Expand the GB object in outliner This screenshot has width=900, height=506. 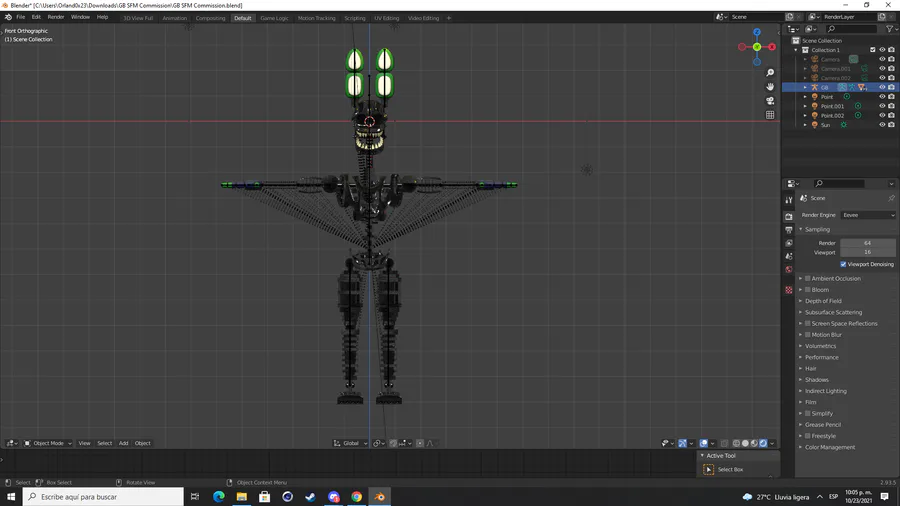[805, 87]
